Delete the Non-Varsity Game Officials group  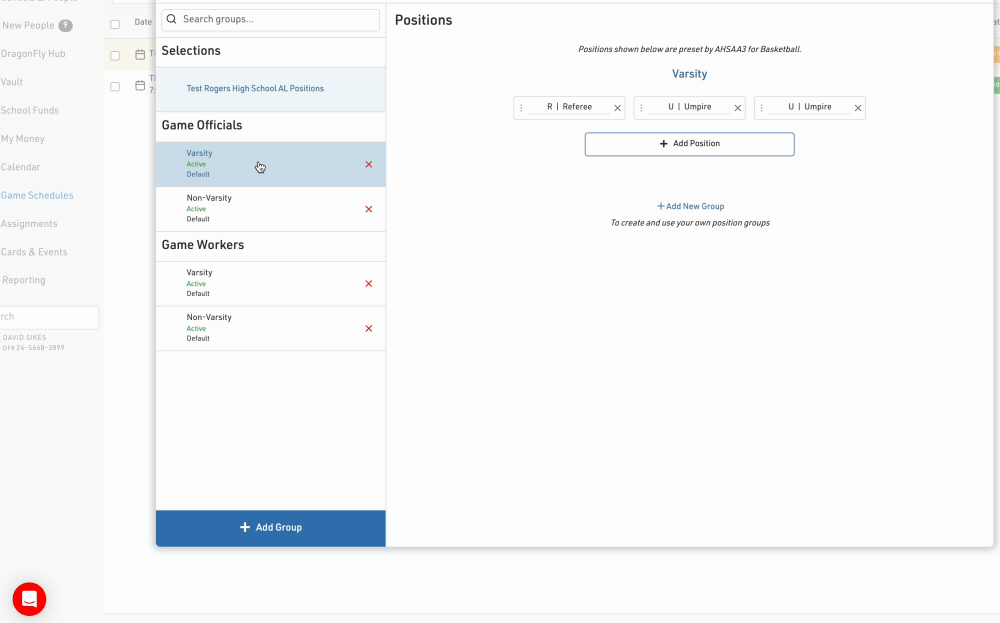pos(369,209)
